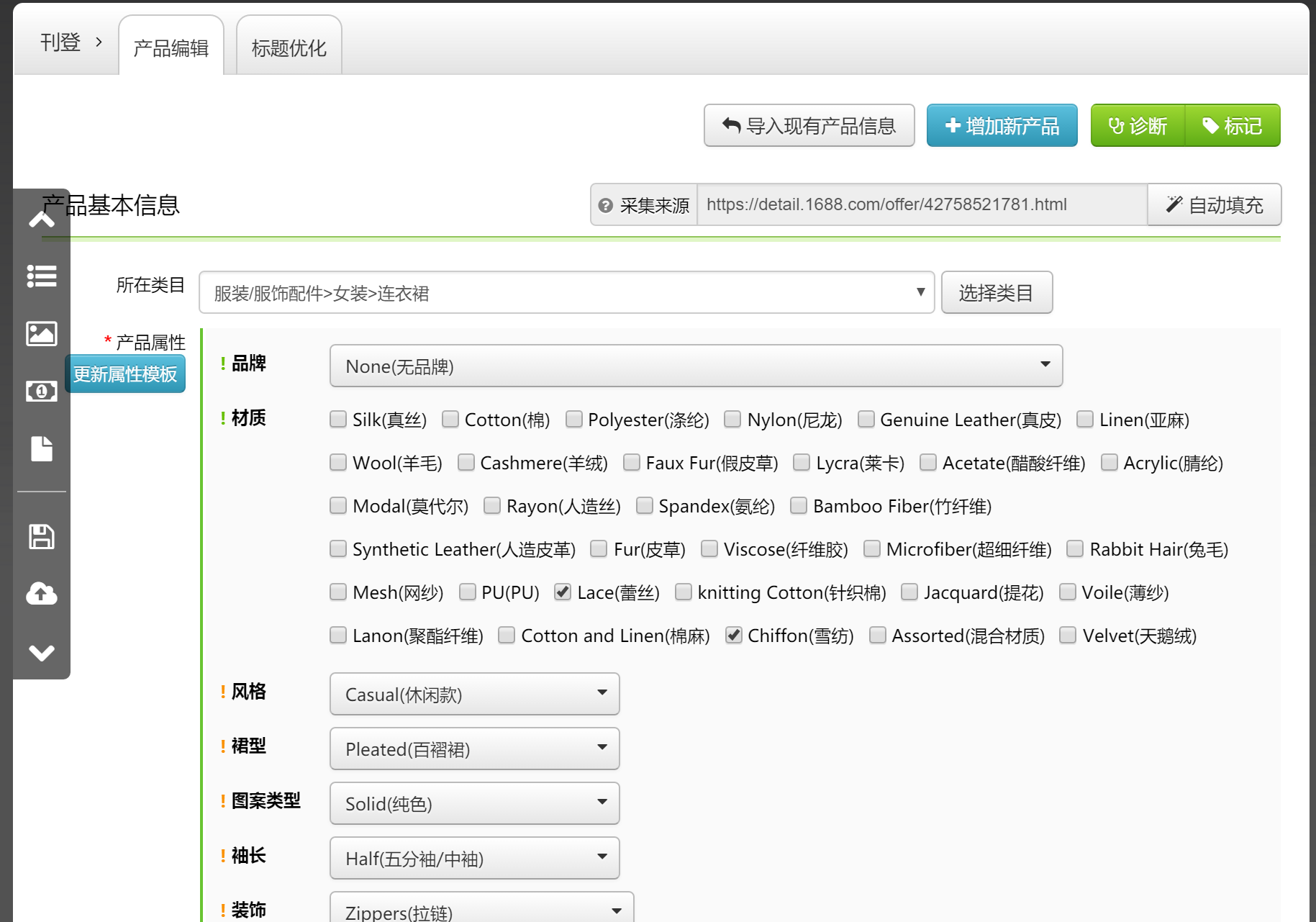Click the 选择类目 button

pos(997,292)
